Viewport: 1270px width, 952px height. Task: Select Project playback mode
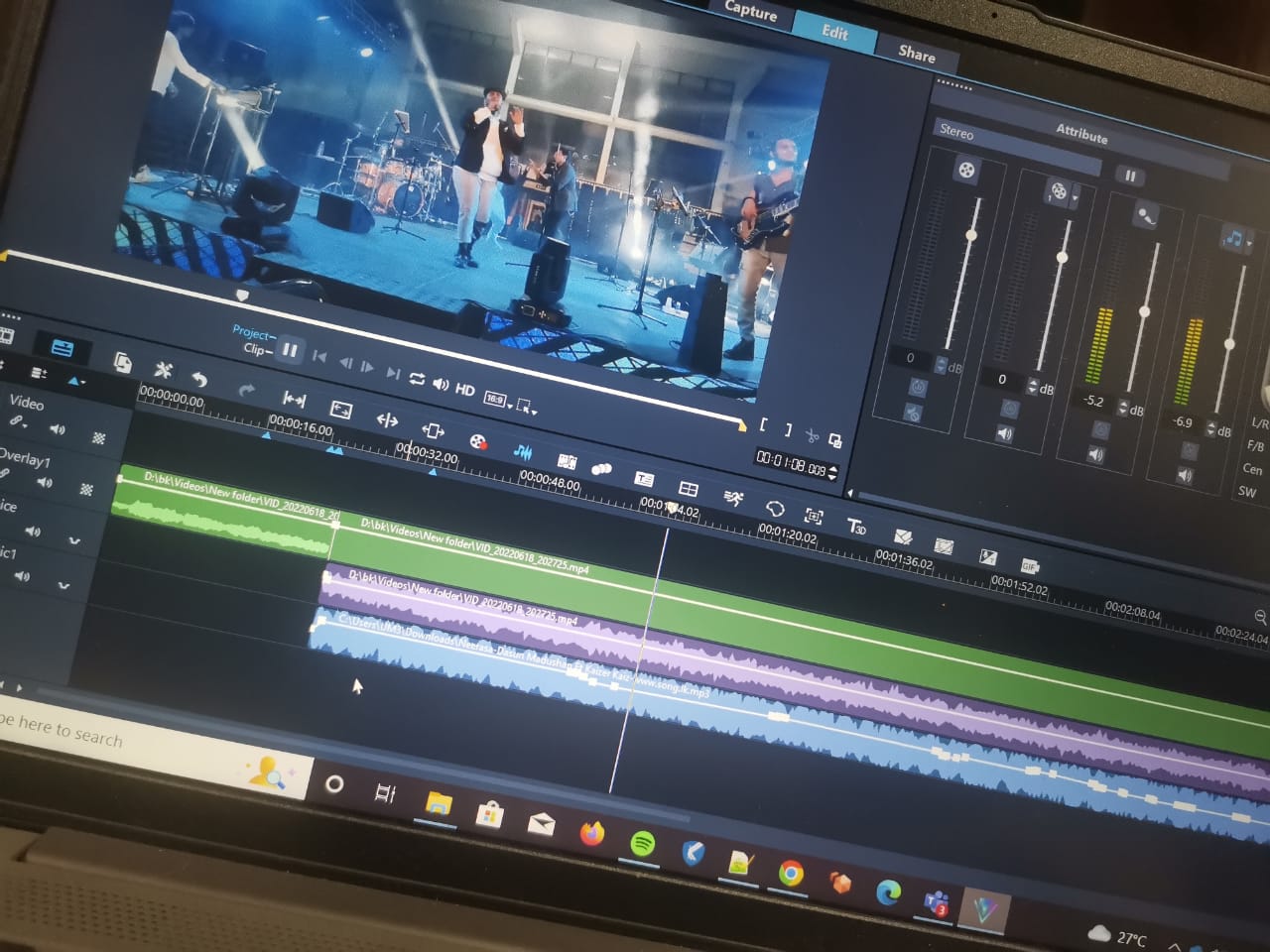(253, 332)
